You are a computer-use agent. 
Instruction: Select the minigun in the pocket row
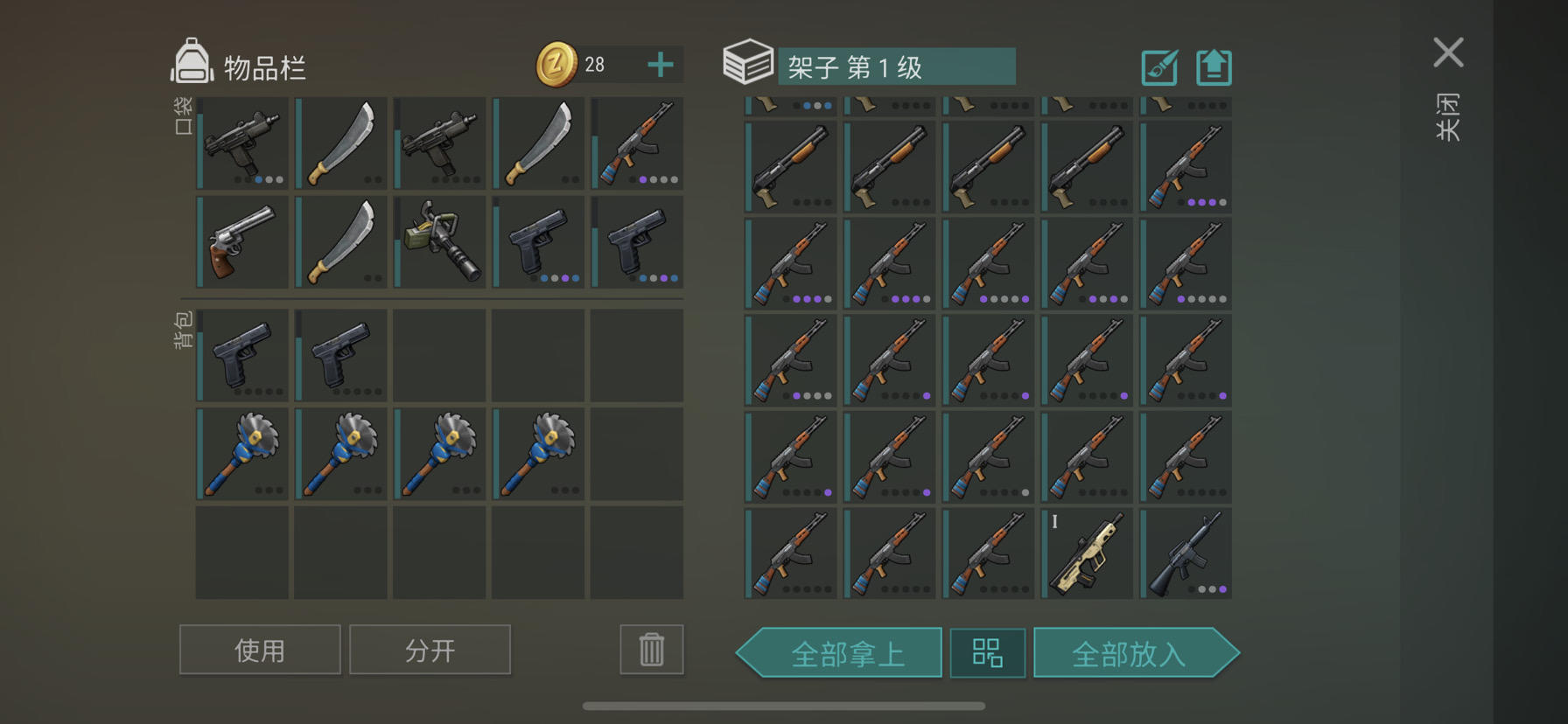440,242
